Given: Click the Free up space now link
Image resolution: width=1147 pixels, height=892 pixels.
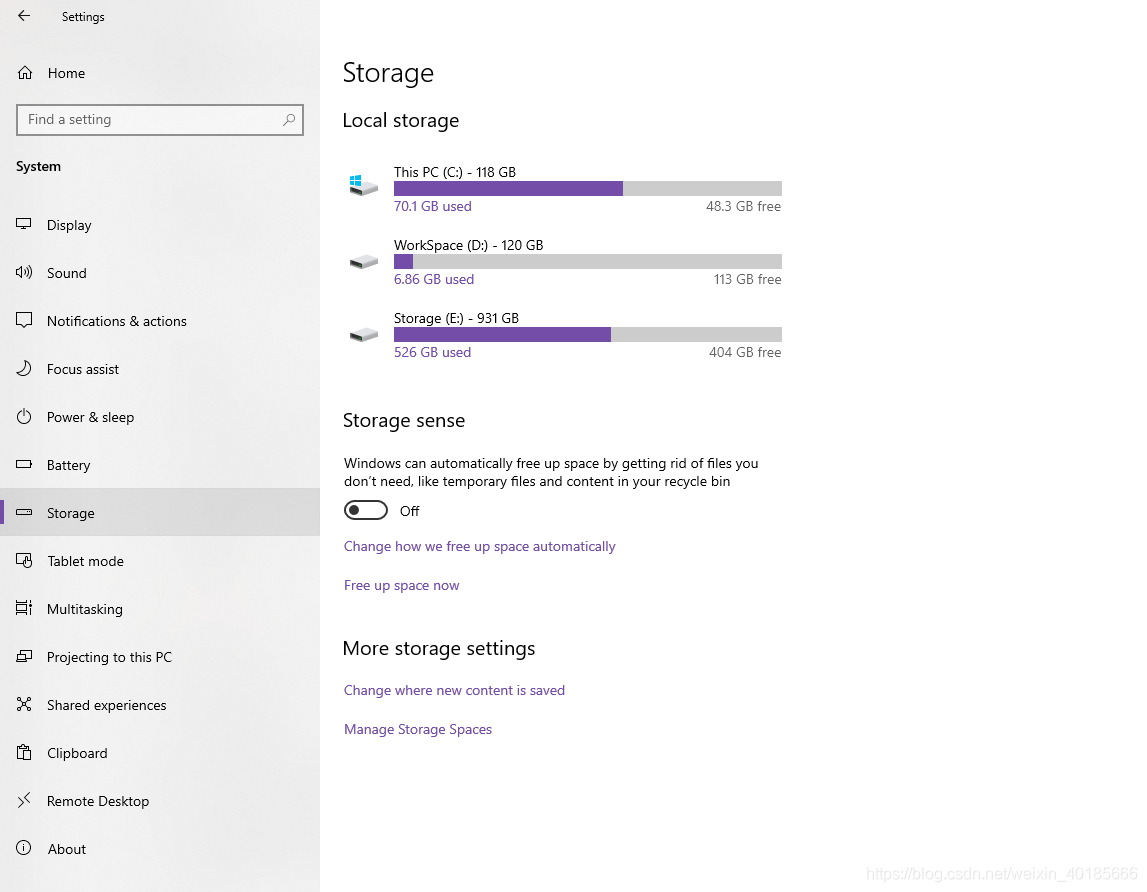Looking at the screenshot, I should click(x=402, y=585).
